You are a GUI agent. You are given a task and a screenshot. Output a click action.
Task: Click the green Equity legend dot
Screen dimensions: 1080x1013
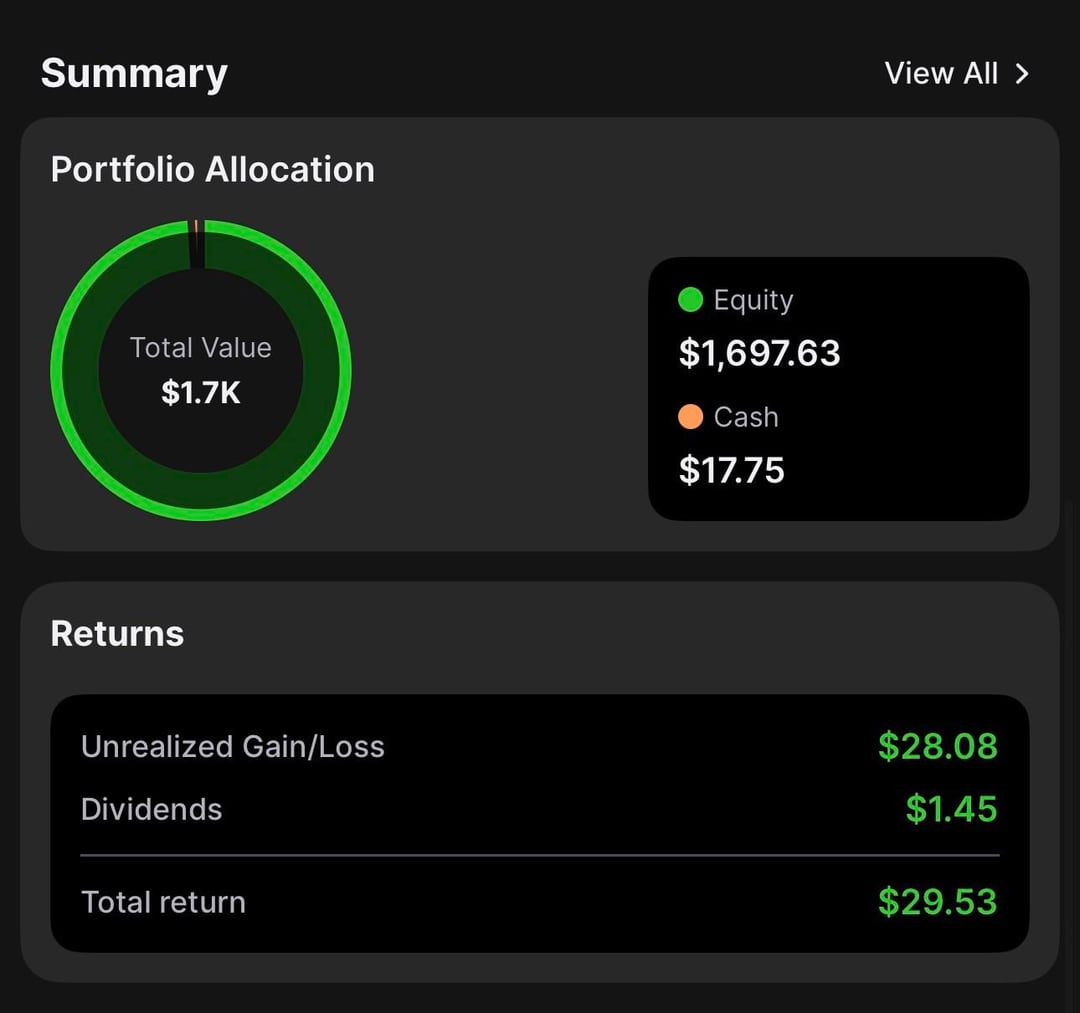(x=690, y=300)
